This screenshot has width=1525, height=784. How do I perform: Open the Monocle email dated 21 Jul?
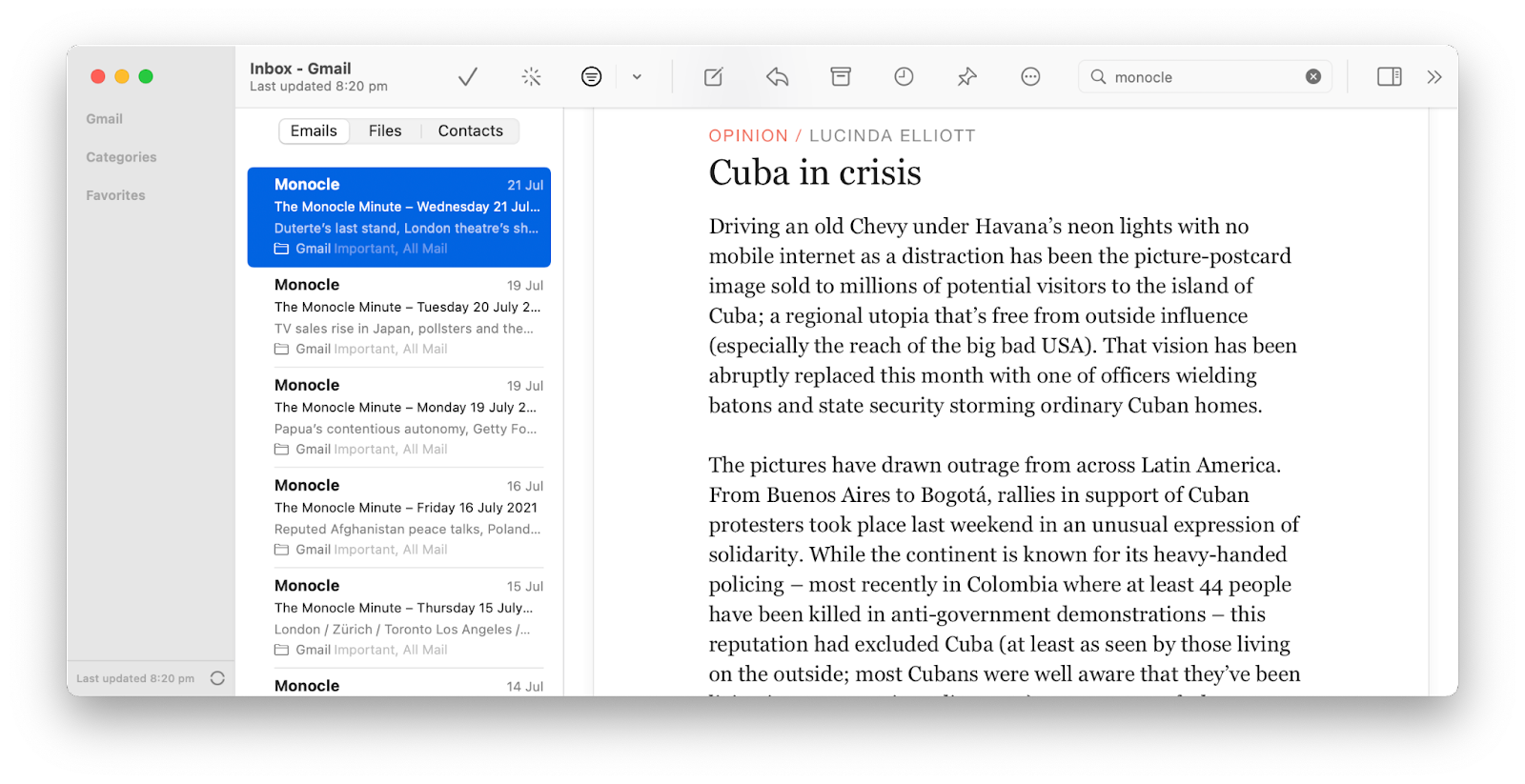pyautogui.click(x=398, y=217)
